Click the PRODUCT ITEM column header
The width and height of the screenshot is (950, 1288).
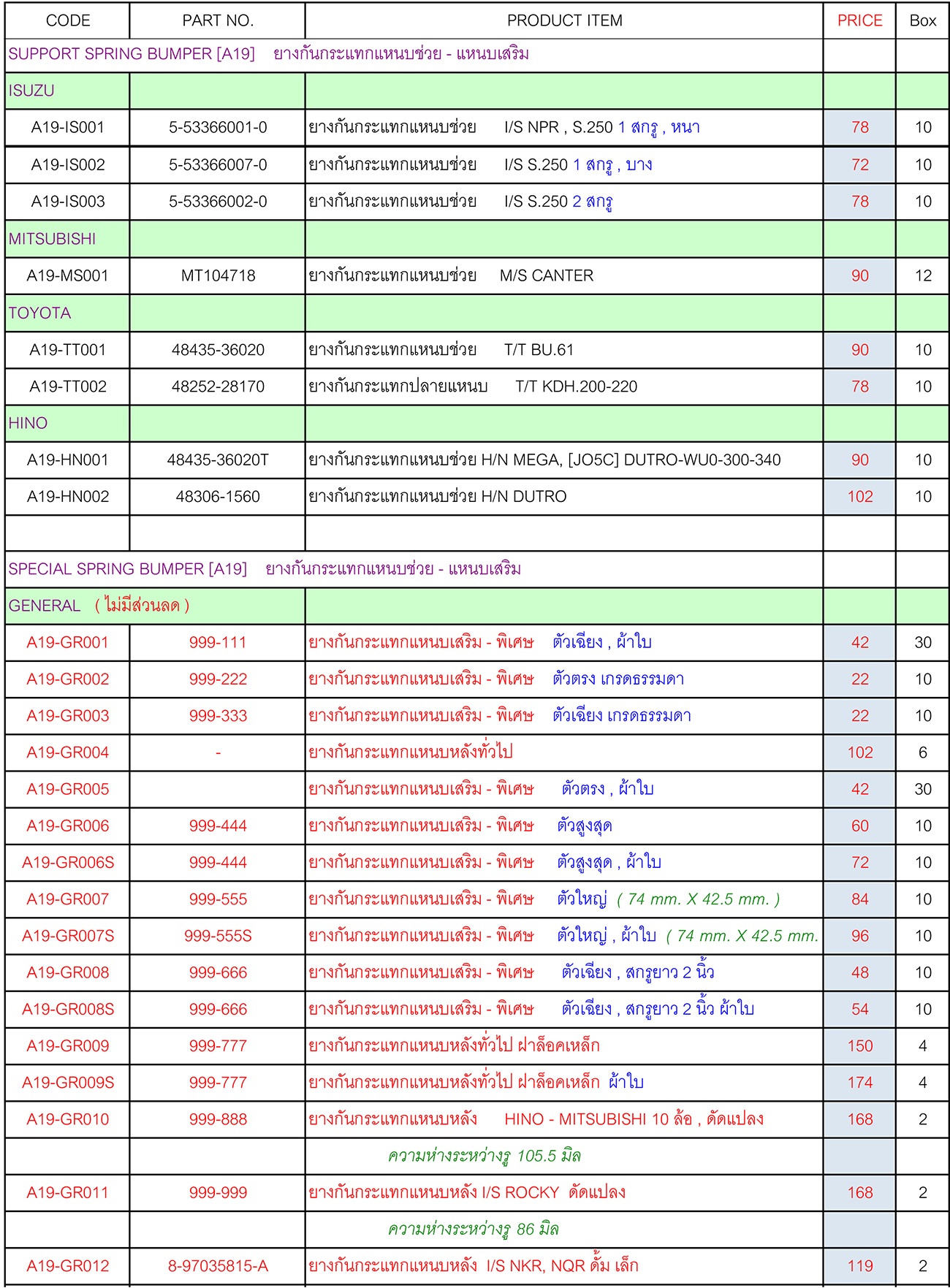pos(565,20)
